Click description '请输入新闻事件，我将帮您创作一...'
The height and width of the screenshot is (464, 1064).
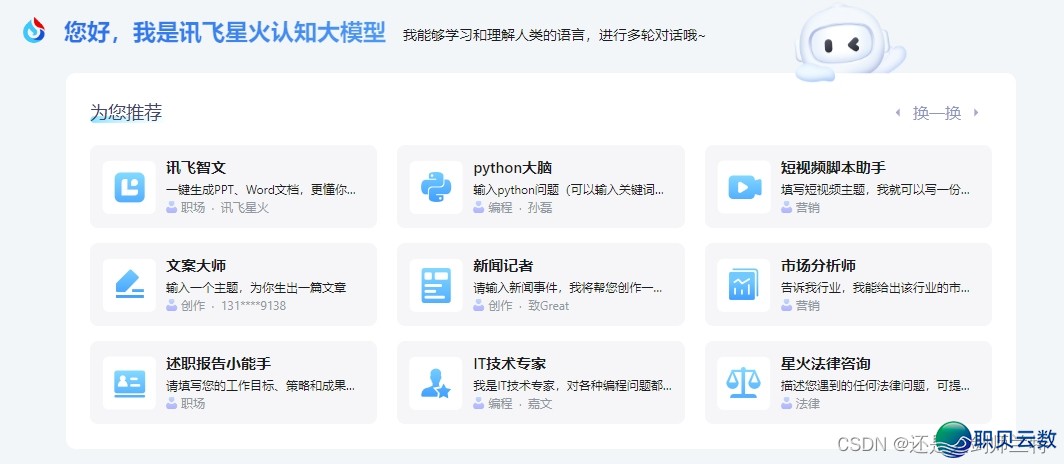(x=568, y=288)
